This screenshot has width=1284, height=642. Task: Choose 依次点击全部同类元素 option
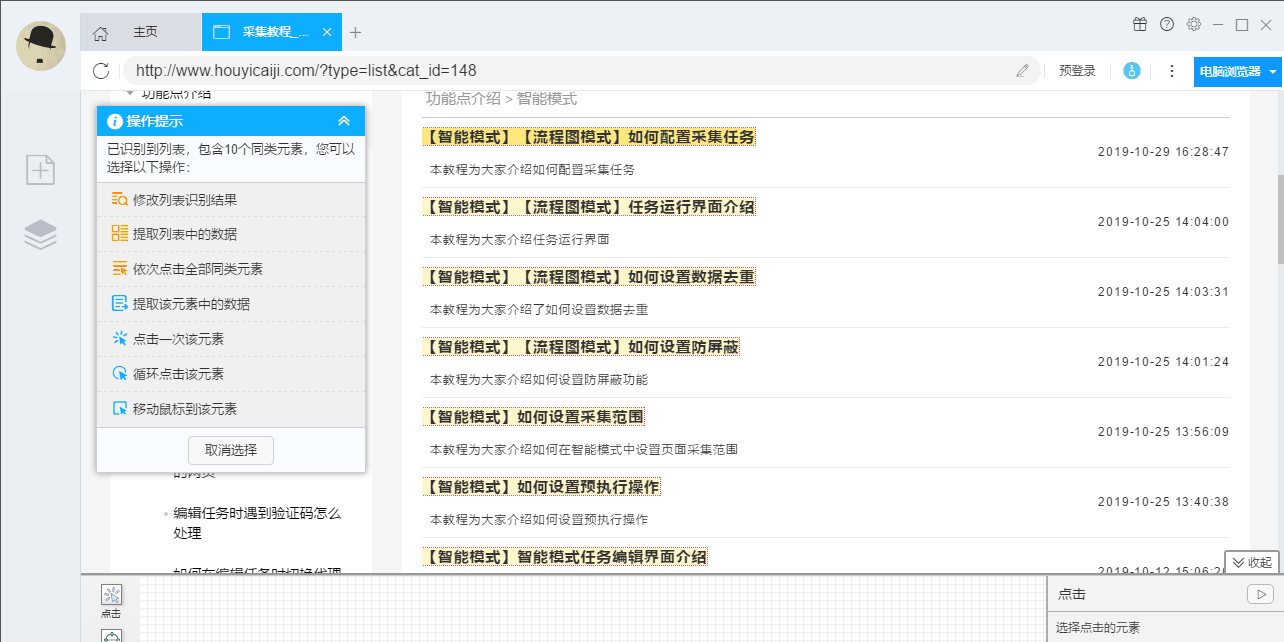pyautogui.click(x=198, y=269)
